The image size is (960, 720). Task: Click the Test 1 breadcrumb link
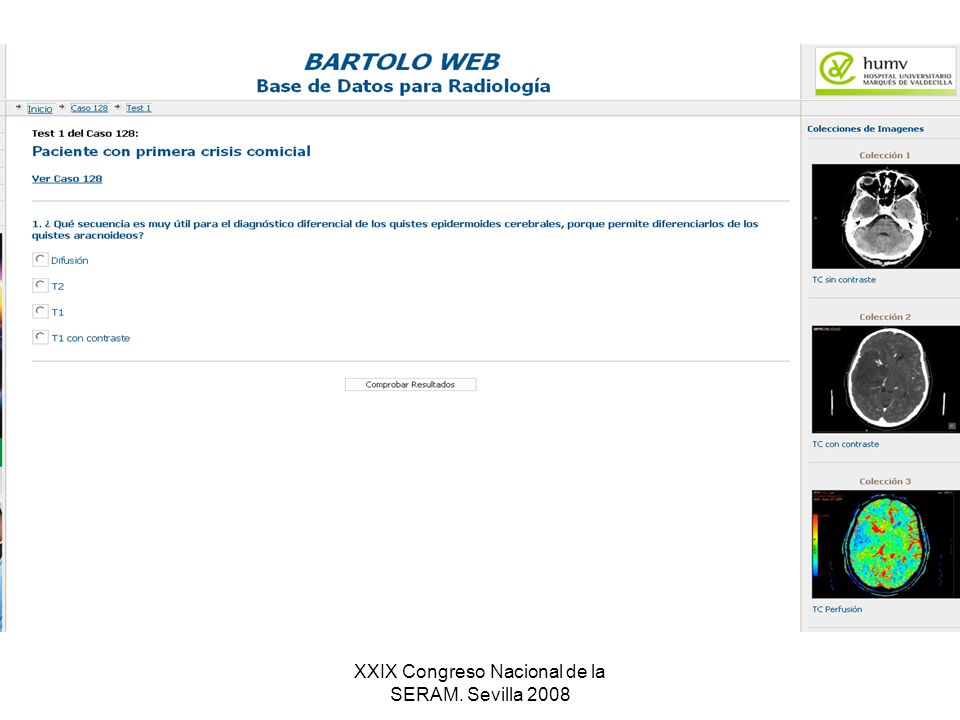[x=138, y=108]
